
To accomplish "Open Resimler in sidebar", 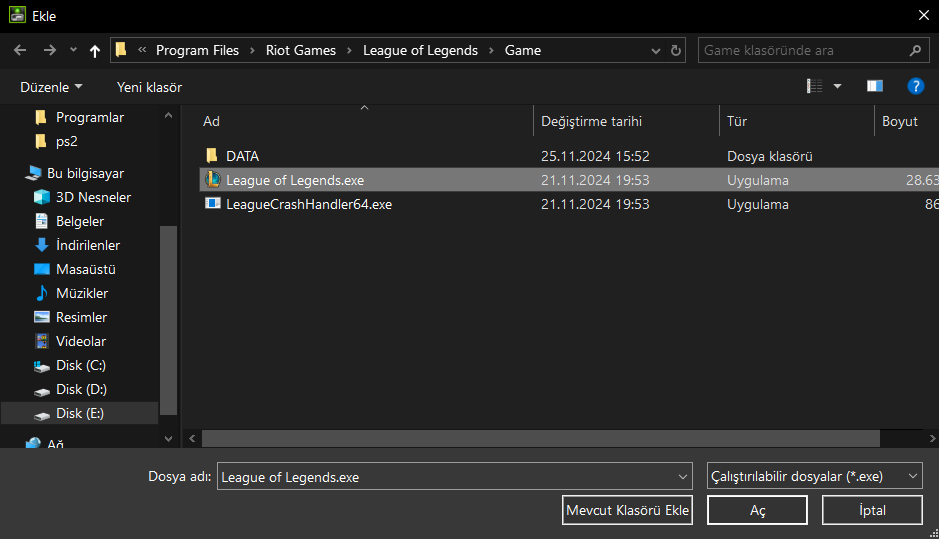I will pos(81,317).
